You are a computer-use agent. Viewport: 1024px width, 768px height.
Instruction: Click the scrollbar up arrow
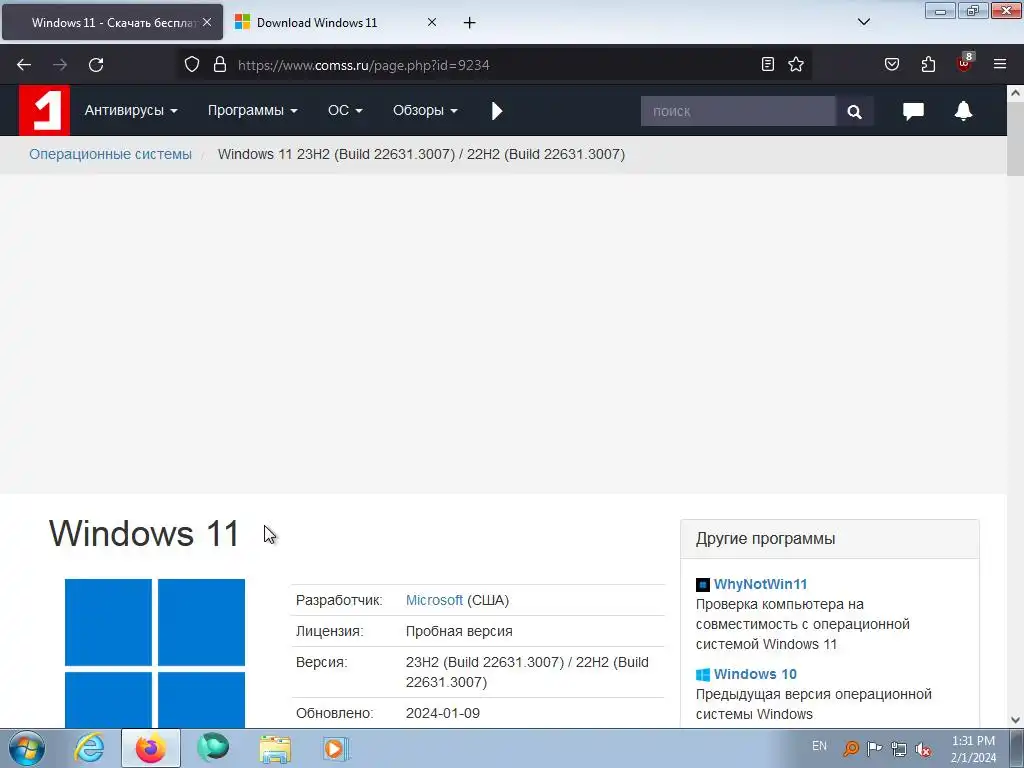point(1015,93)
